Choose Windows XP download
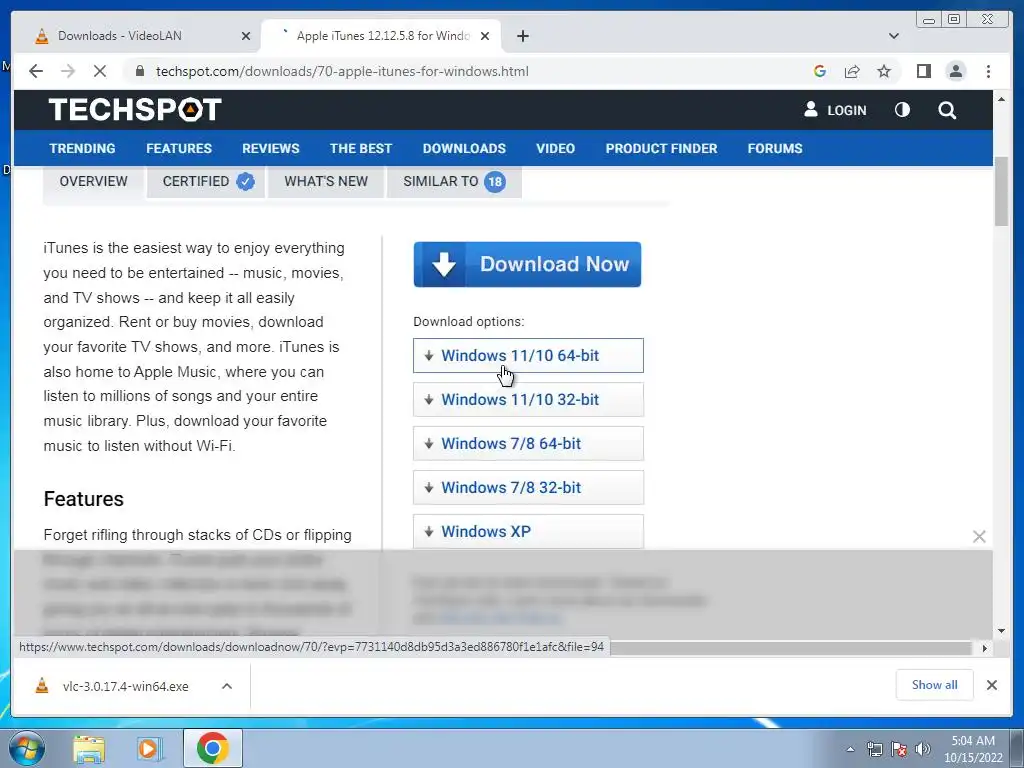Screen dimensions: 1024x768 (x=528, y=531)
